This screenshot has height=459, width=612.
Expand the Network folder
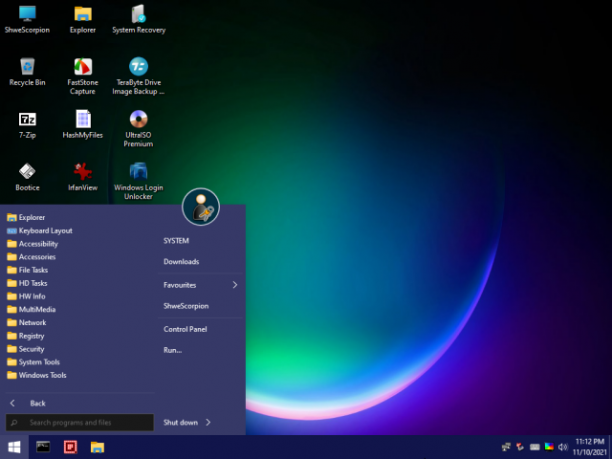(x=80, y=323)
